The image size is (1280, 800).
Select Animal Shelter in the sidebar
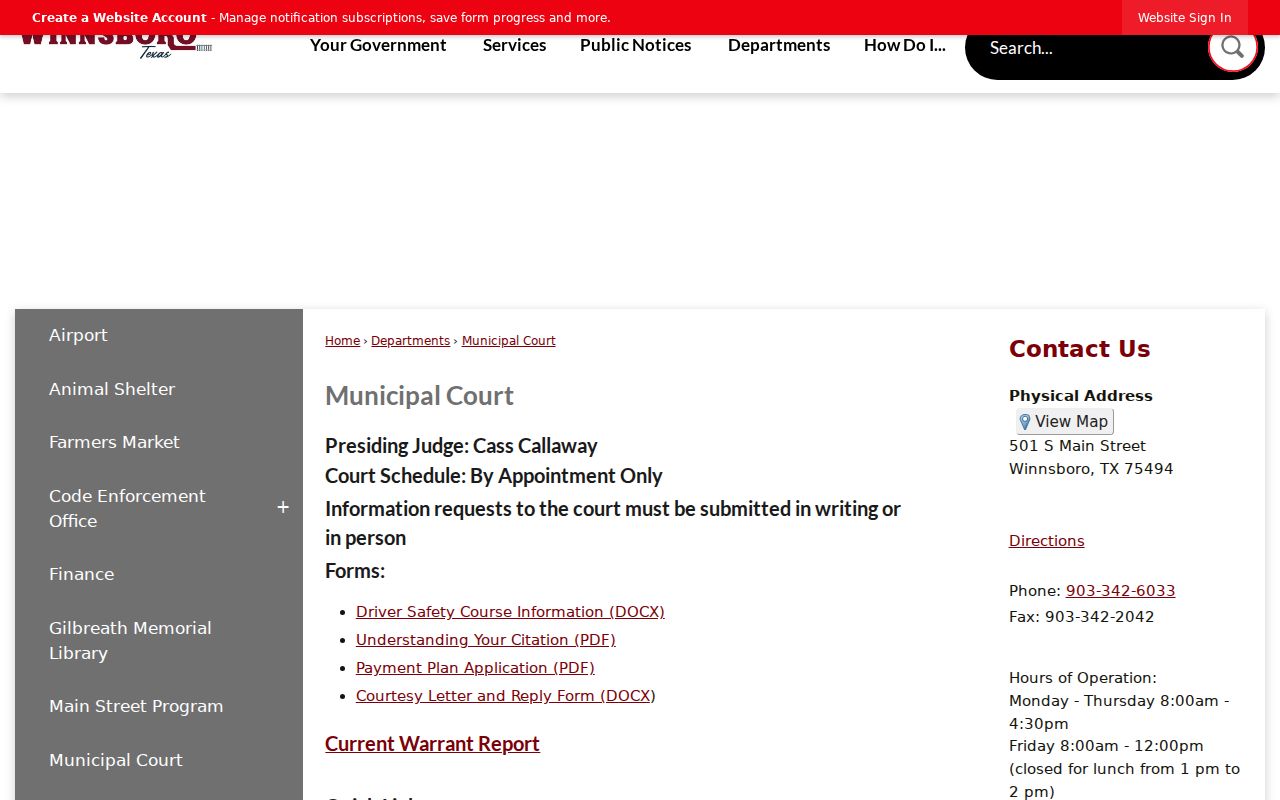pos(112,389)
